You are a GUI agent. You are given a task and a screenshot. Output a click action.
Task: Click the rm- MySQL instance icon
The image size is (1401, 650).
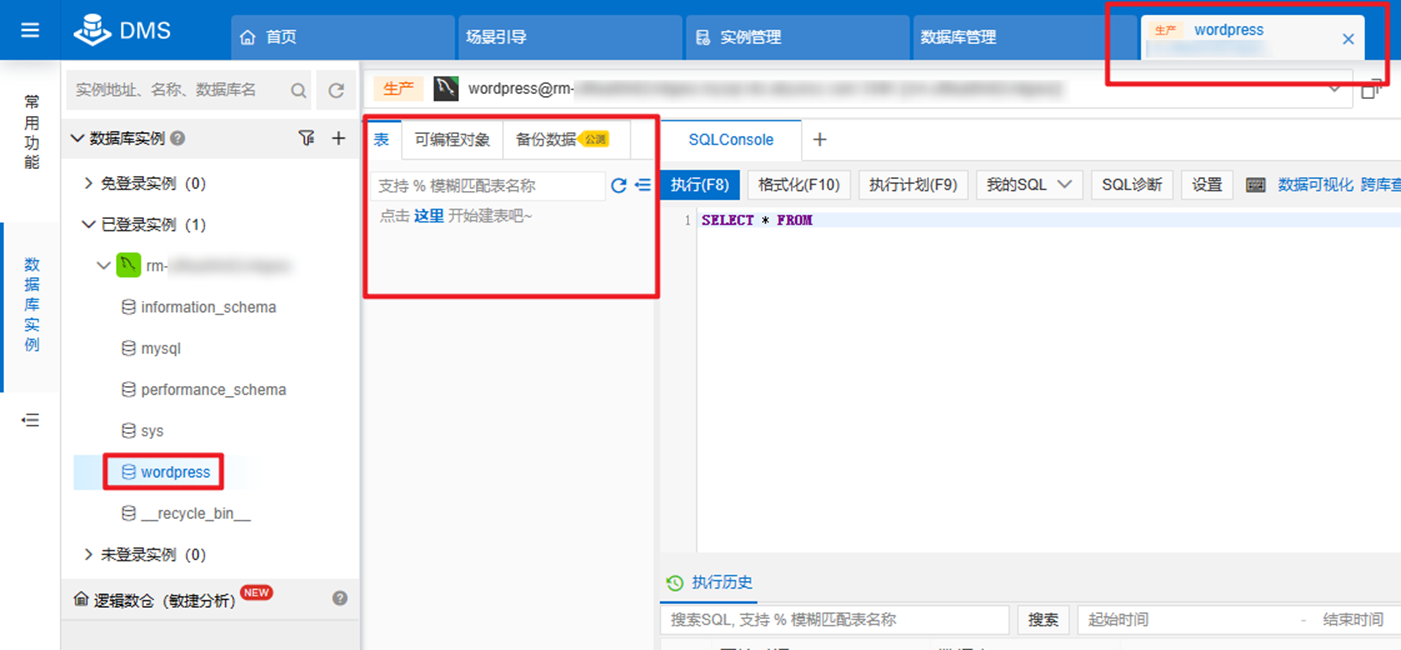click(128, 265)
